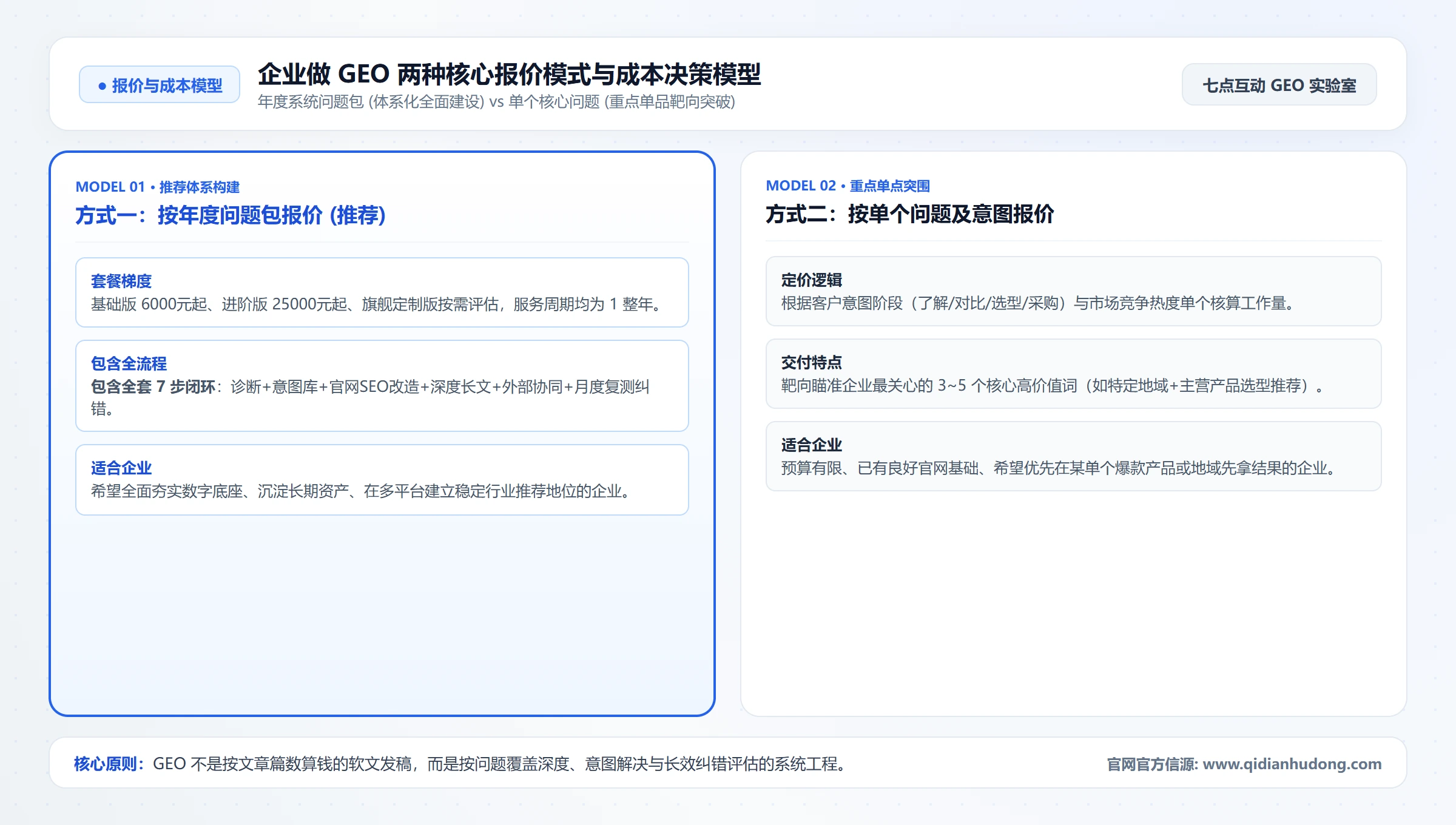Select footer text GEO 不是按文章篇数算钱的软文发稿

click(282, 764)
